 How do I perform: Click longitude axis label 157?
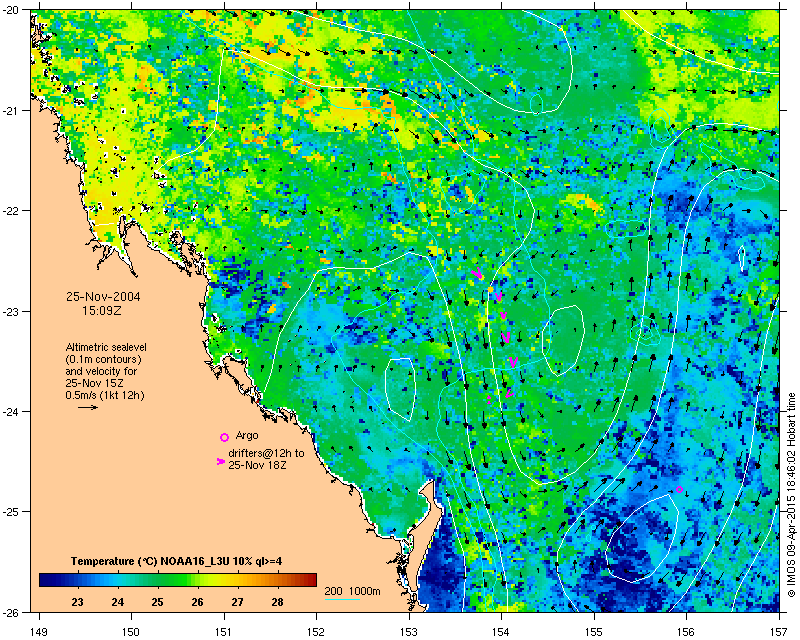780,632
